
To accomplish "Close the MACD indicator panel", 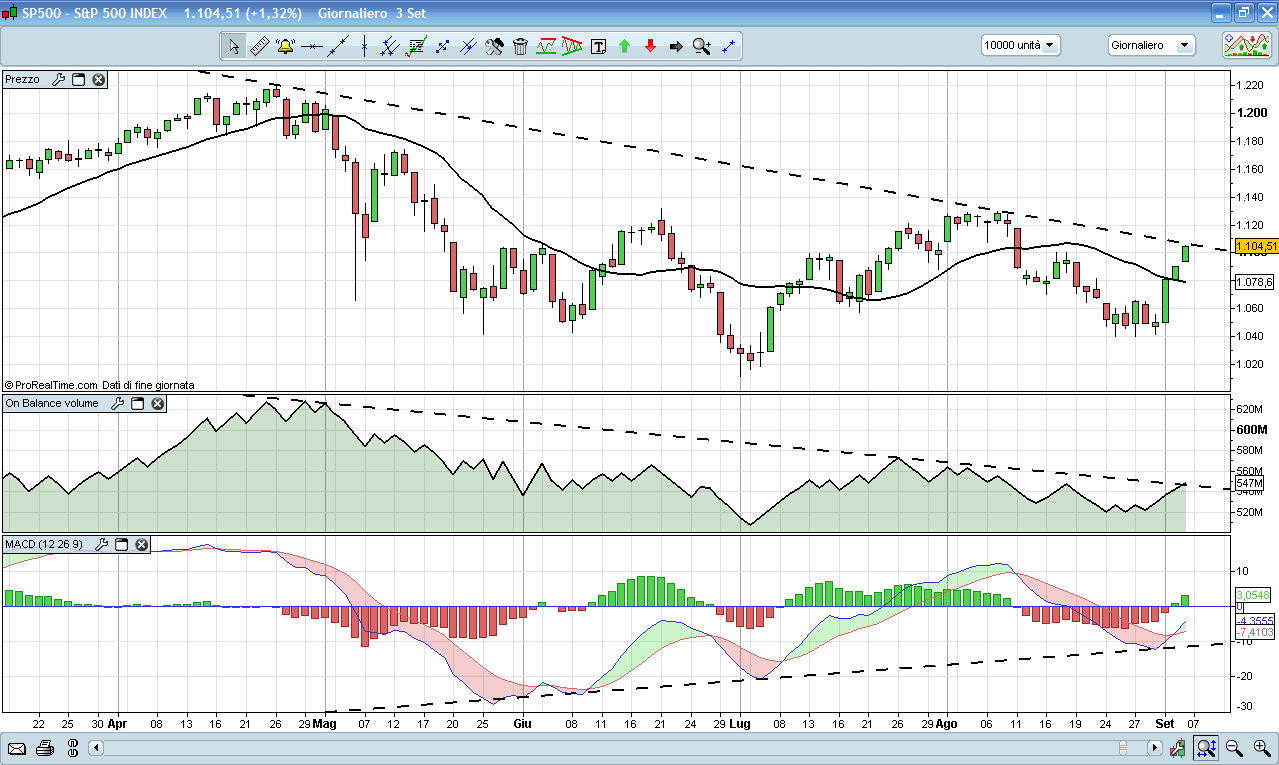I will tap(142, 544).
